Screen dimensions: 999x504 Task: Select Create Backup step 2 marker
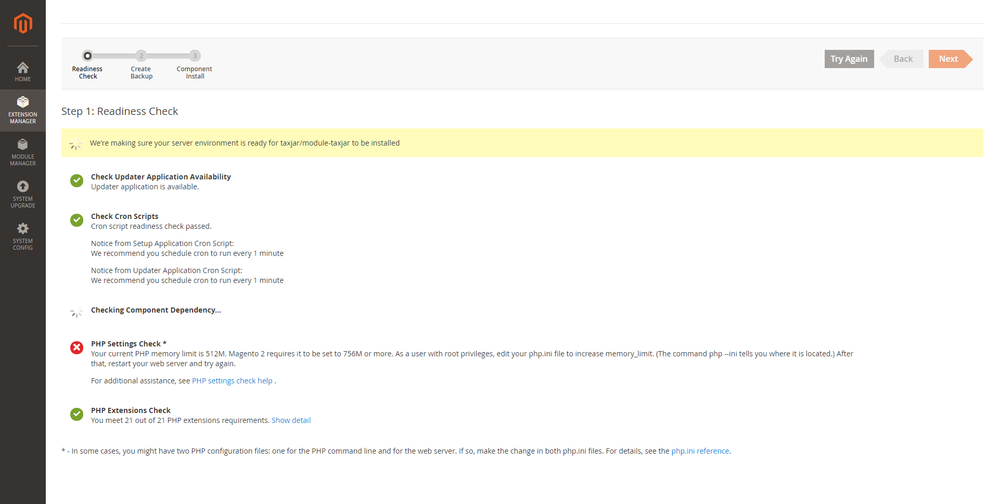click(141, 55)
